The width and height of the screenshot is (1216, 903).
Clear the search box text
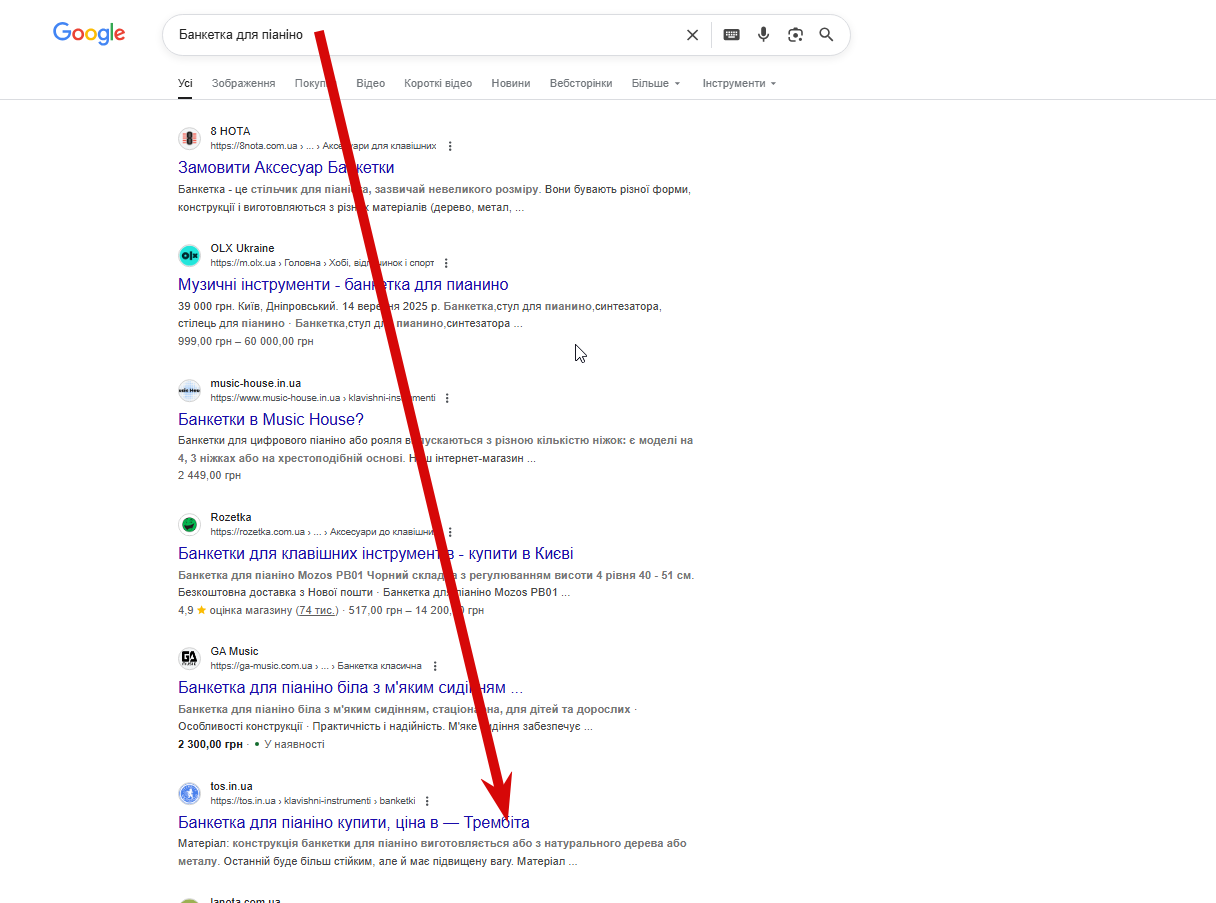coord(692,35)
